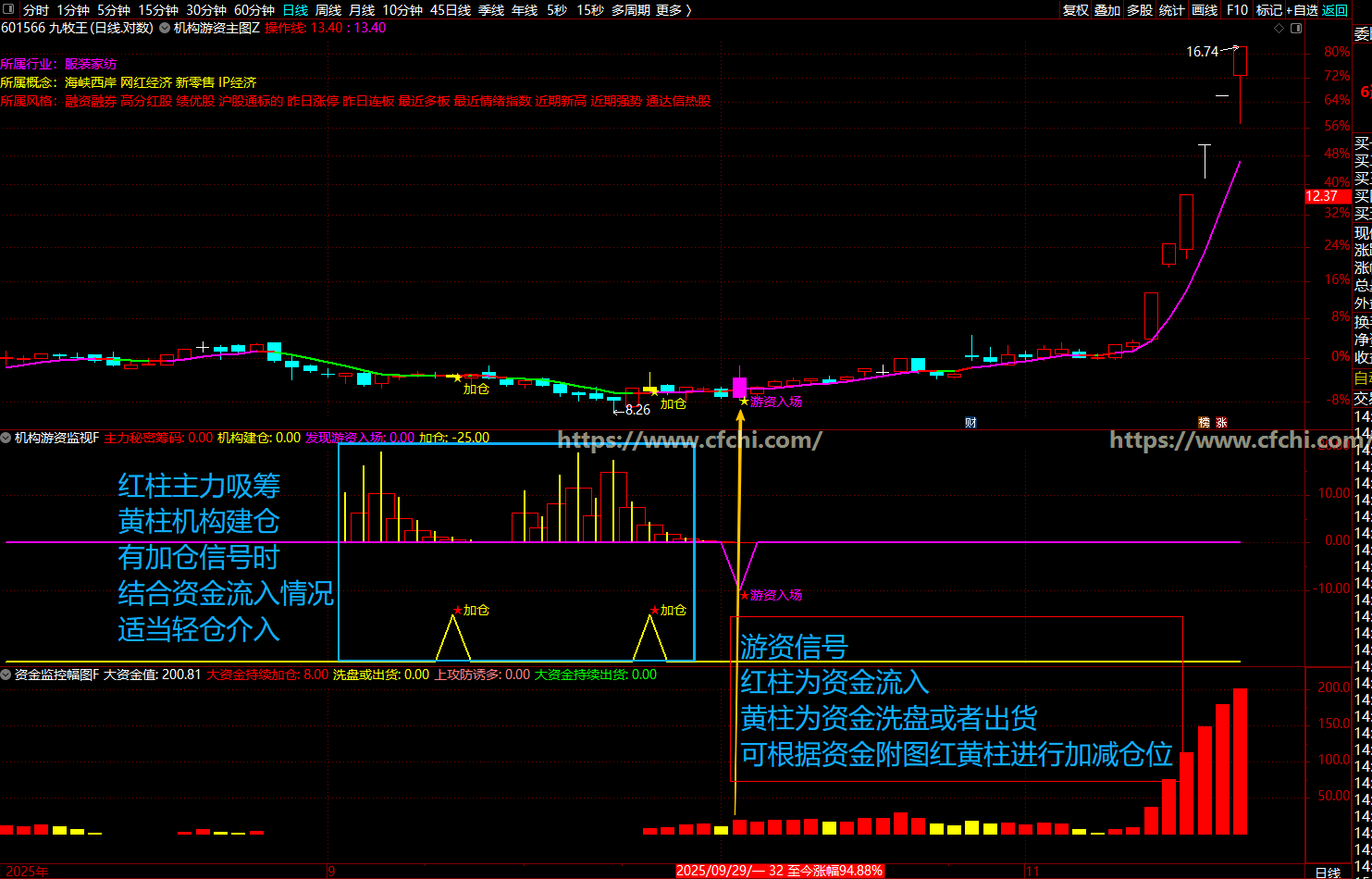Click the 大资金值: 200.81 readout
This screenshot has height=879, width=1372.
(152, 675)
